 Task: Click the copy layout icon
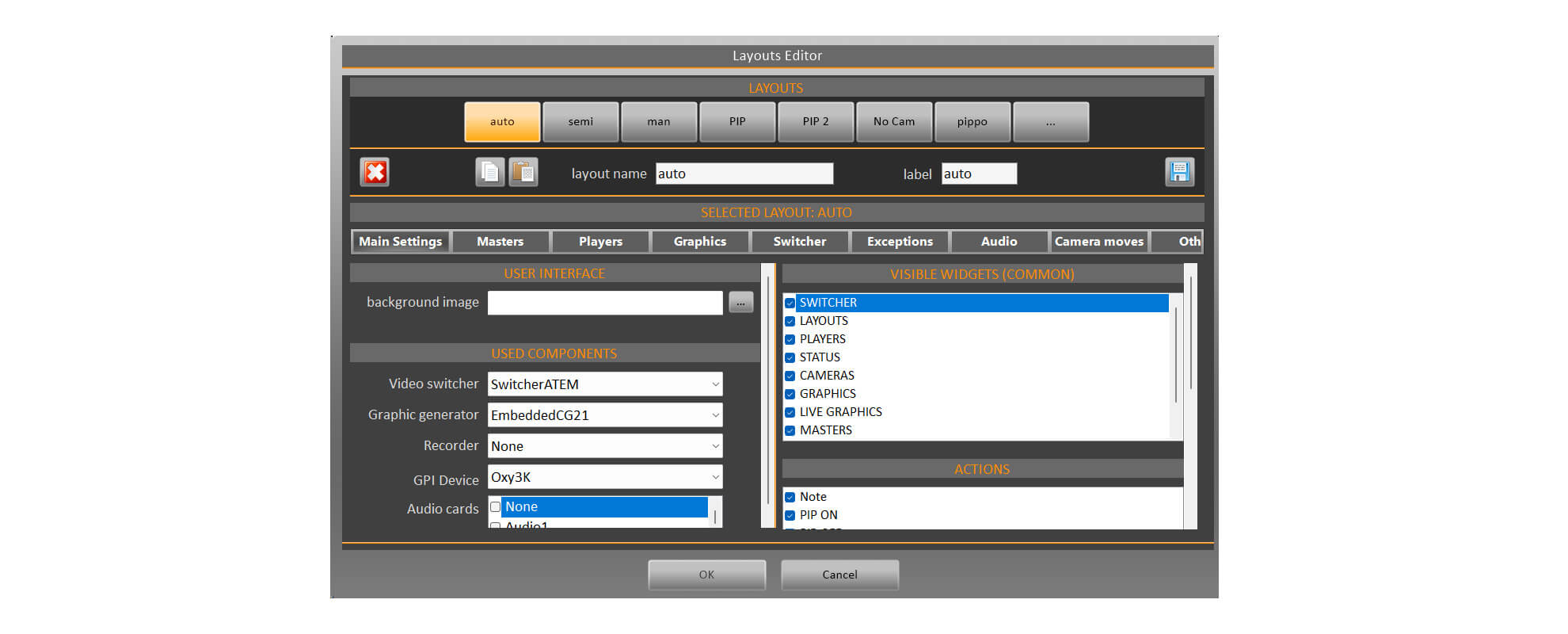(489, 172)
